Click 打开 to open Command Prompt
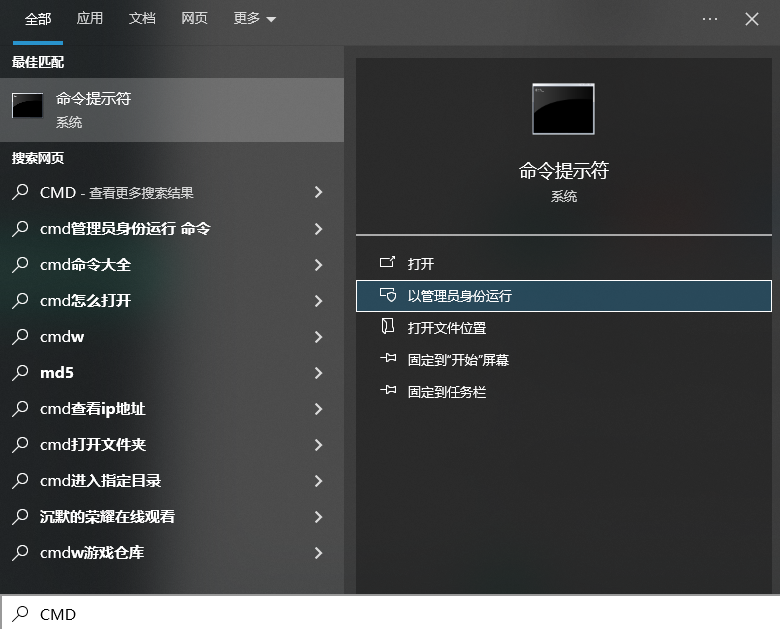Screen dimensions: 780x629 (564, 263)
